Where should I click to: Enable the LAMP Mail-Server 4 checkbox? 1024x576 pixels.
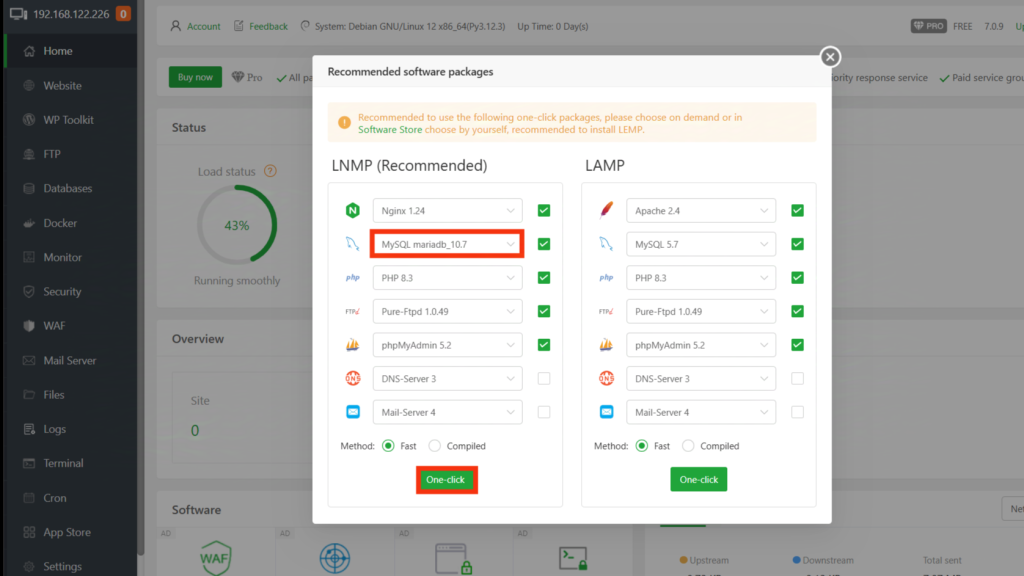tap(797, 412)
